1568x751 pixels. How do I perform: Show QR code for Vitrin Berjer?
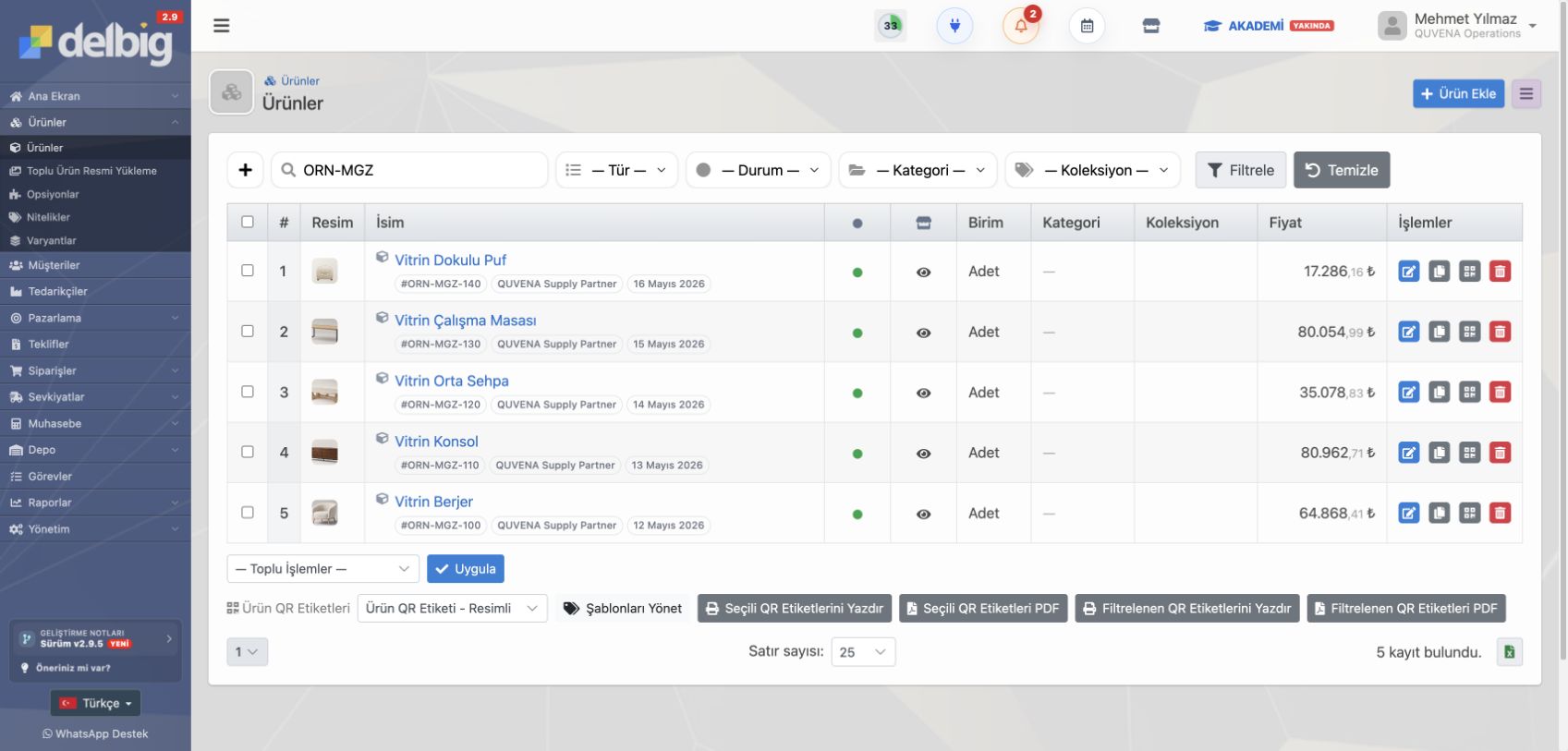point(1469,513)
